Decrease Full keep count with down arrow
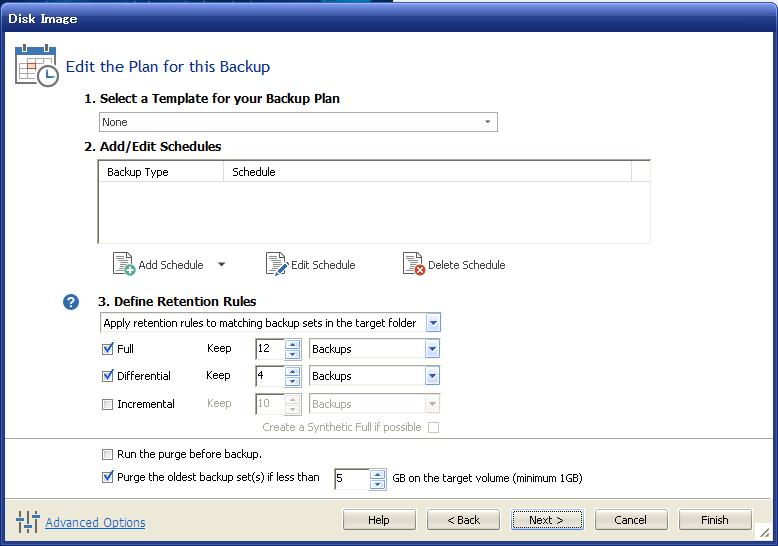 click(x=293, y=354)
